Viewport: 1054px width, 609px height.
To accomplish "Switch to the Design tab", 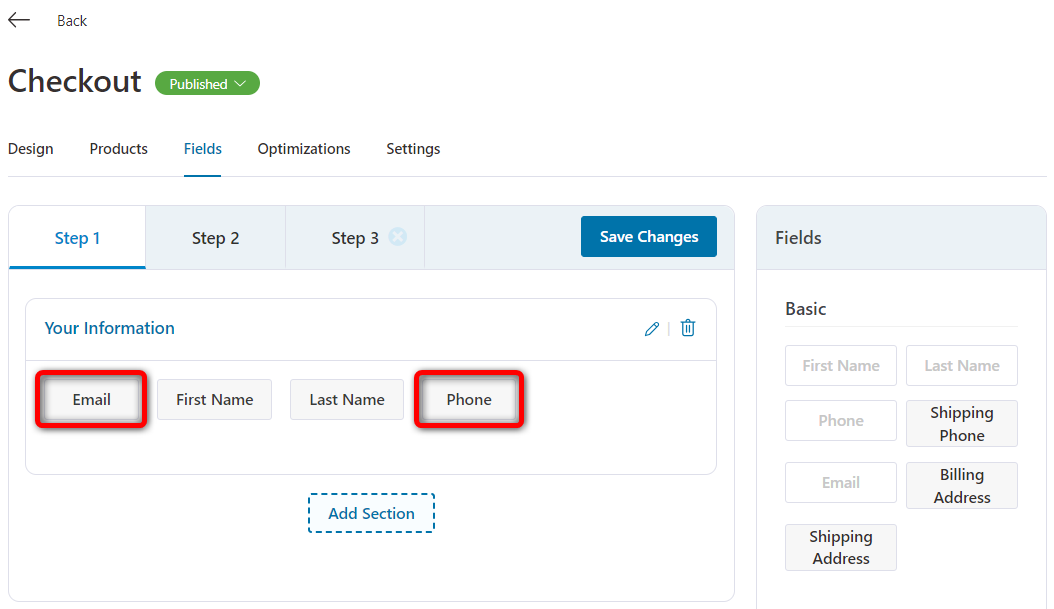I will [x=31, y=149].
